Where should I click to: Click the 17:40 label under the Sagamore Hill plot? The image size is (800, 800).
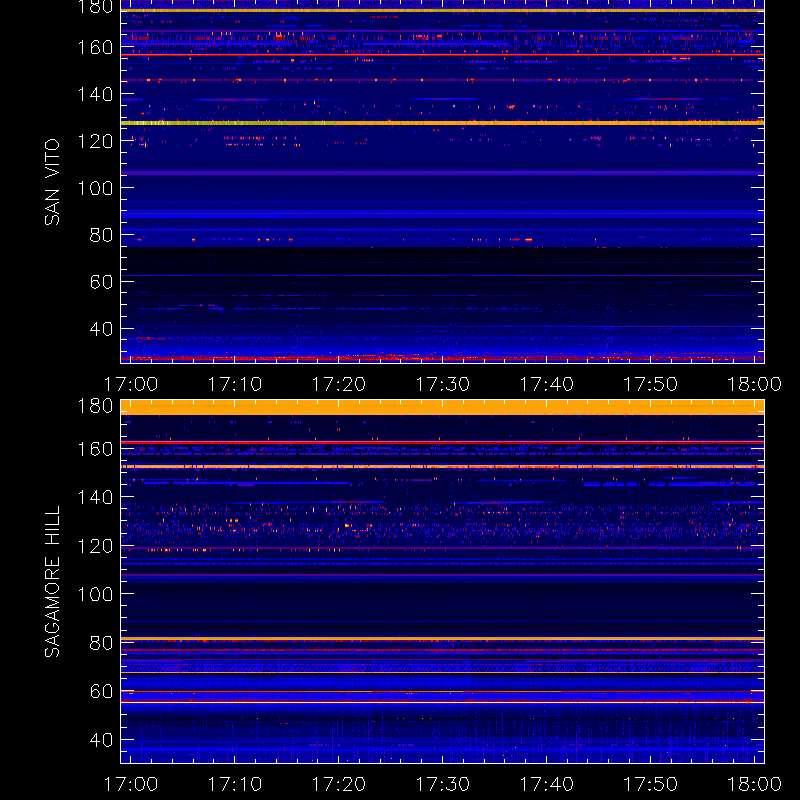pos(546,784)
